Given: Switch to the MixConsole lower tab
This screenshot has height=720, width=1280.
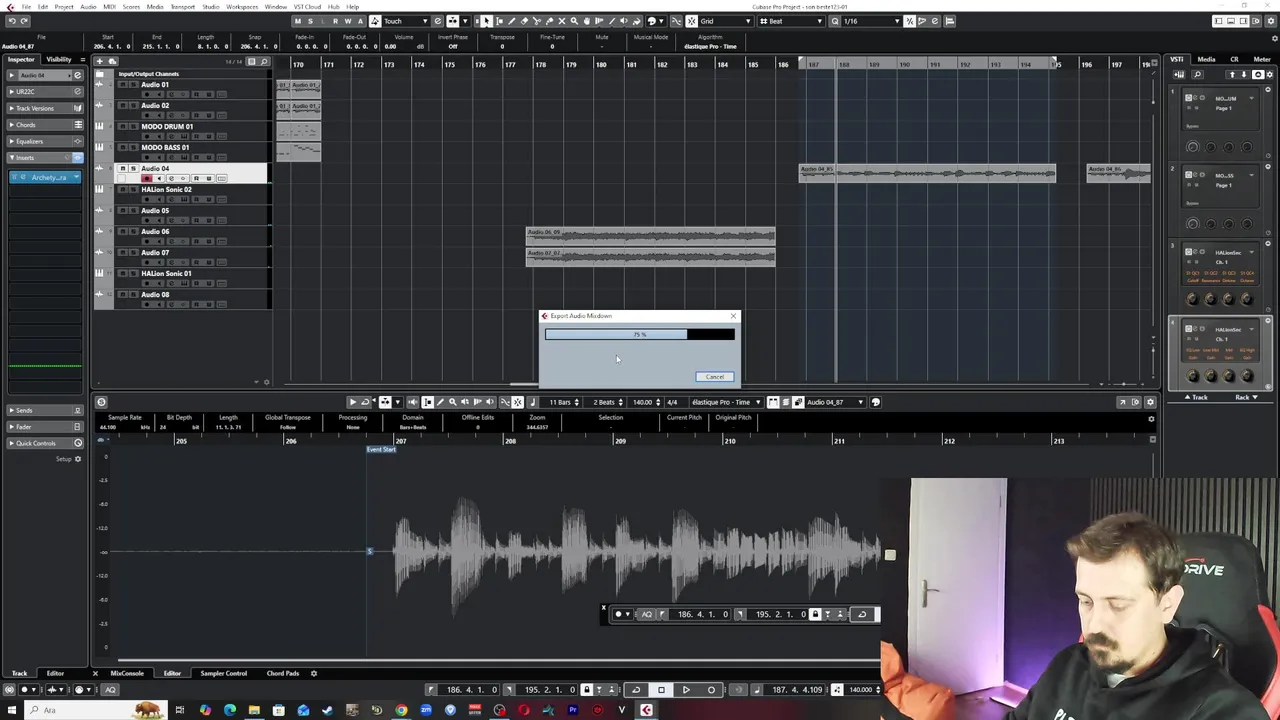Looking at the screenshot, I should point(127,673).
